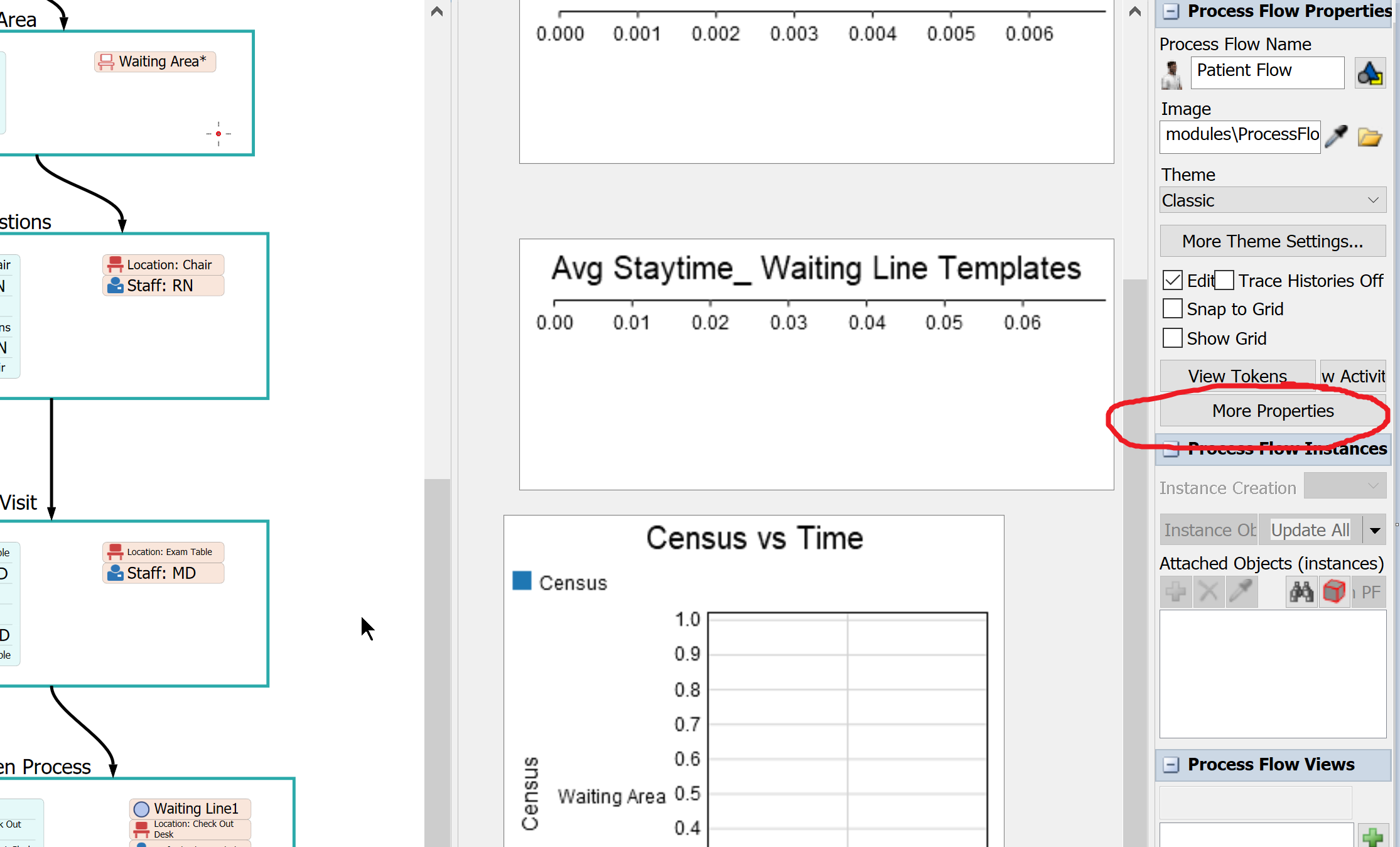This screenshot has height=847, width=1400.
Task: Click up arrow of process flow scrollbar
Action: 437,11
